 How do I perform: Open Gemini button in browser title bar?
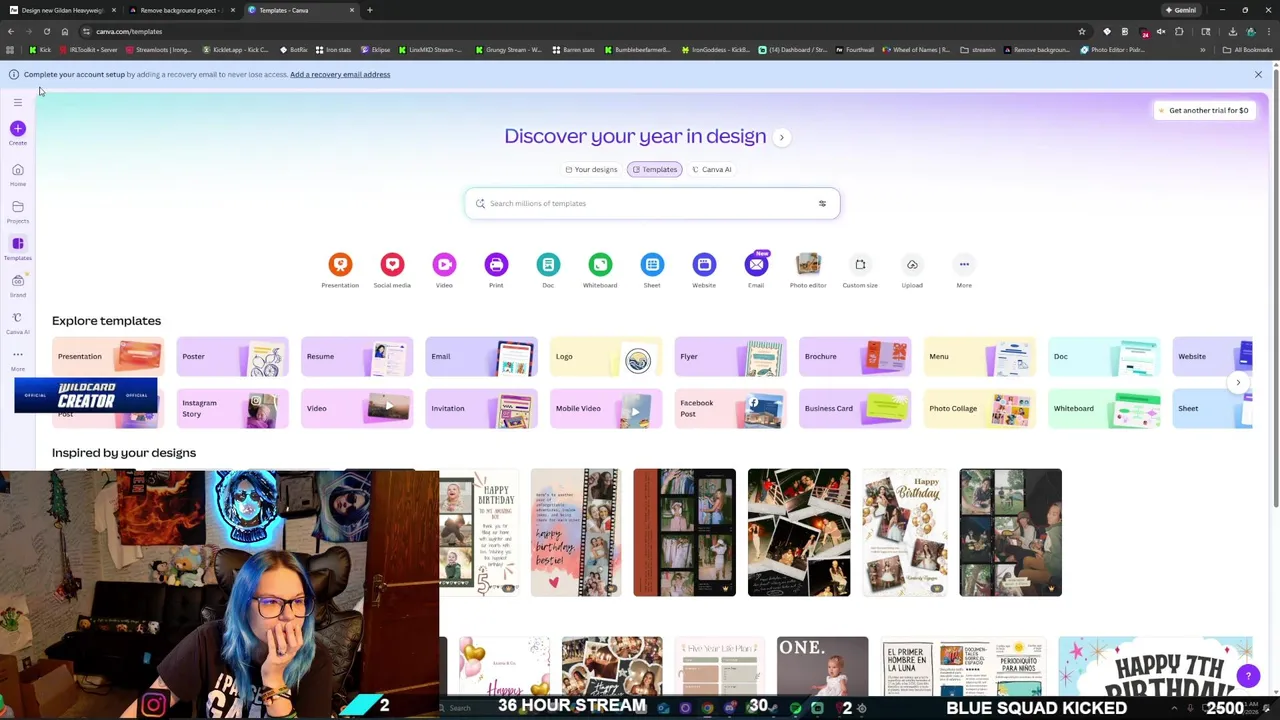point(1179,10)
